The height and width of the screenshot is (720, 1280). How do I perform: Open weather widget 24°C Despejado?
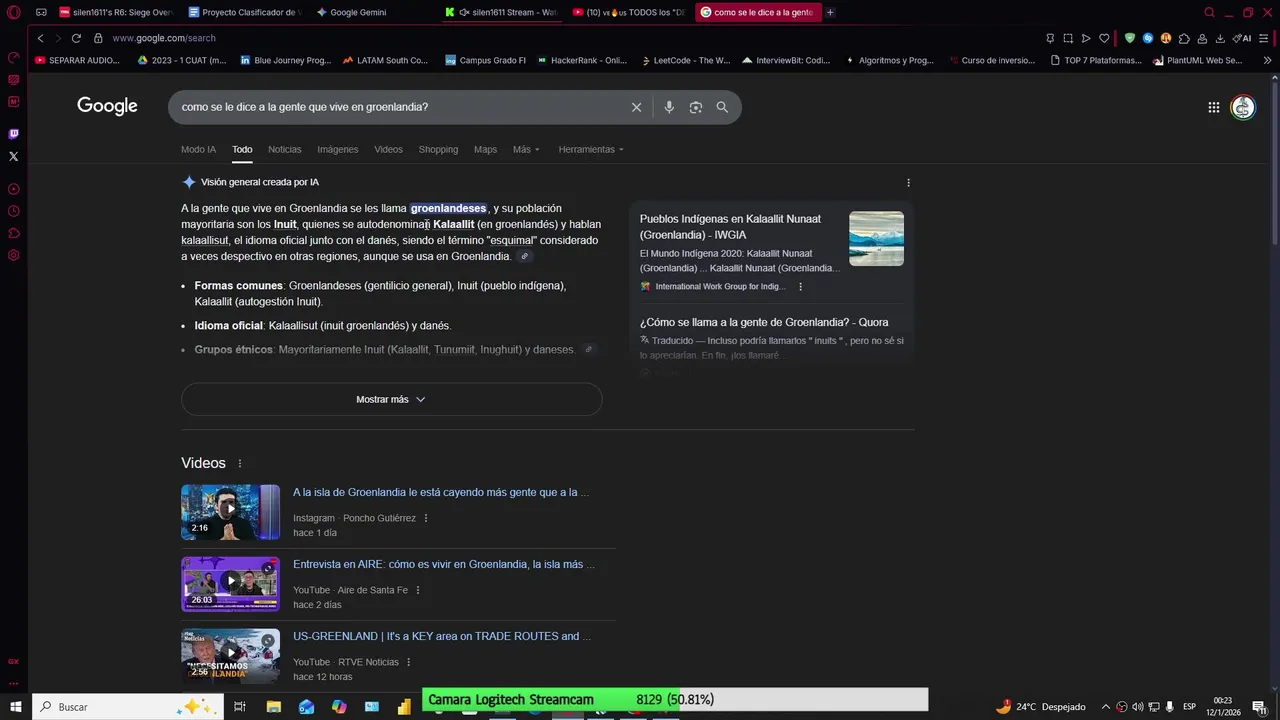1040,706
